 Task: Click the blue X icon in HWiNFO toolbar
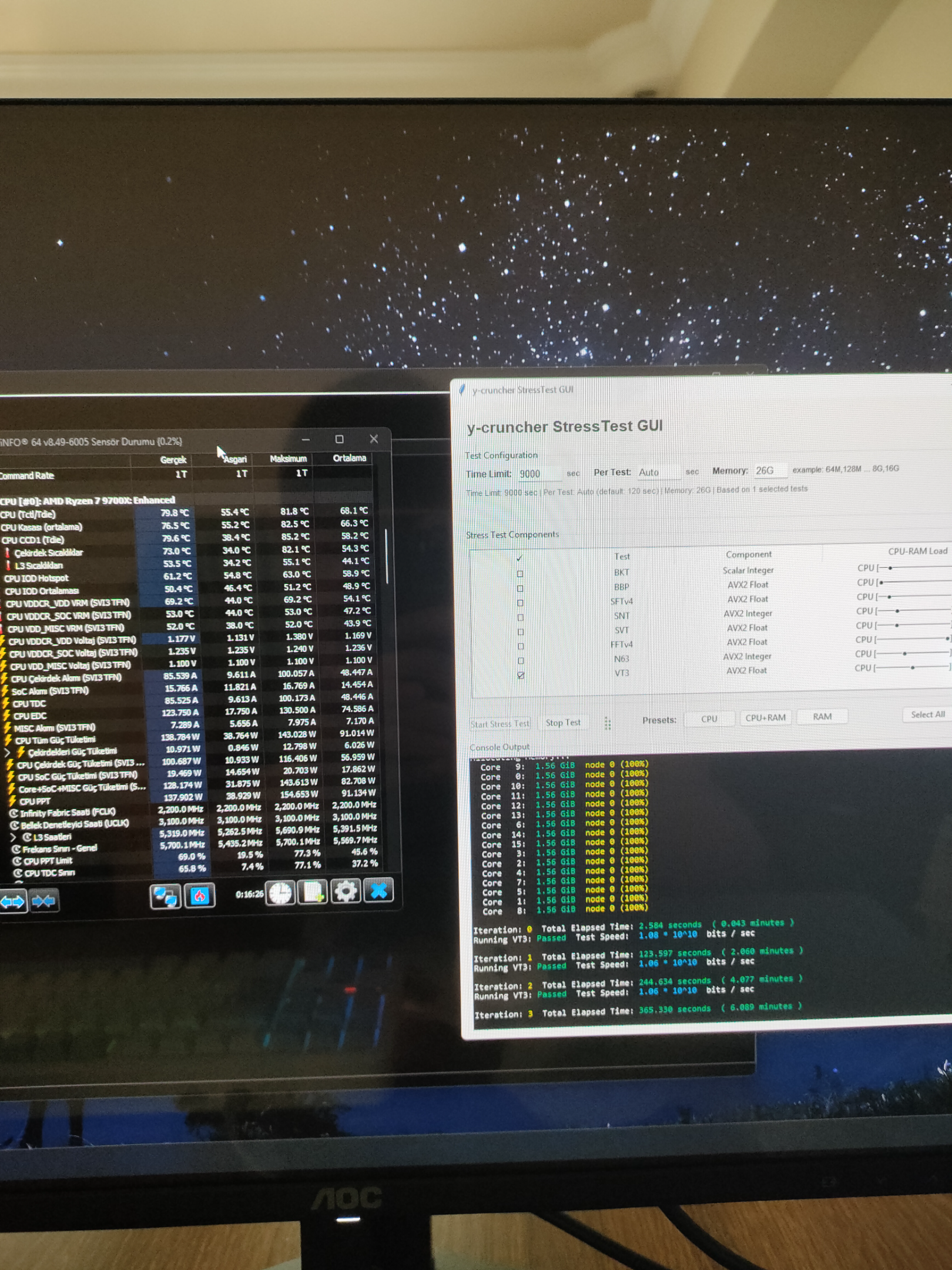pos(378,891)
